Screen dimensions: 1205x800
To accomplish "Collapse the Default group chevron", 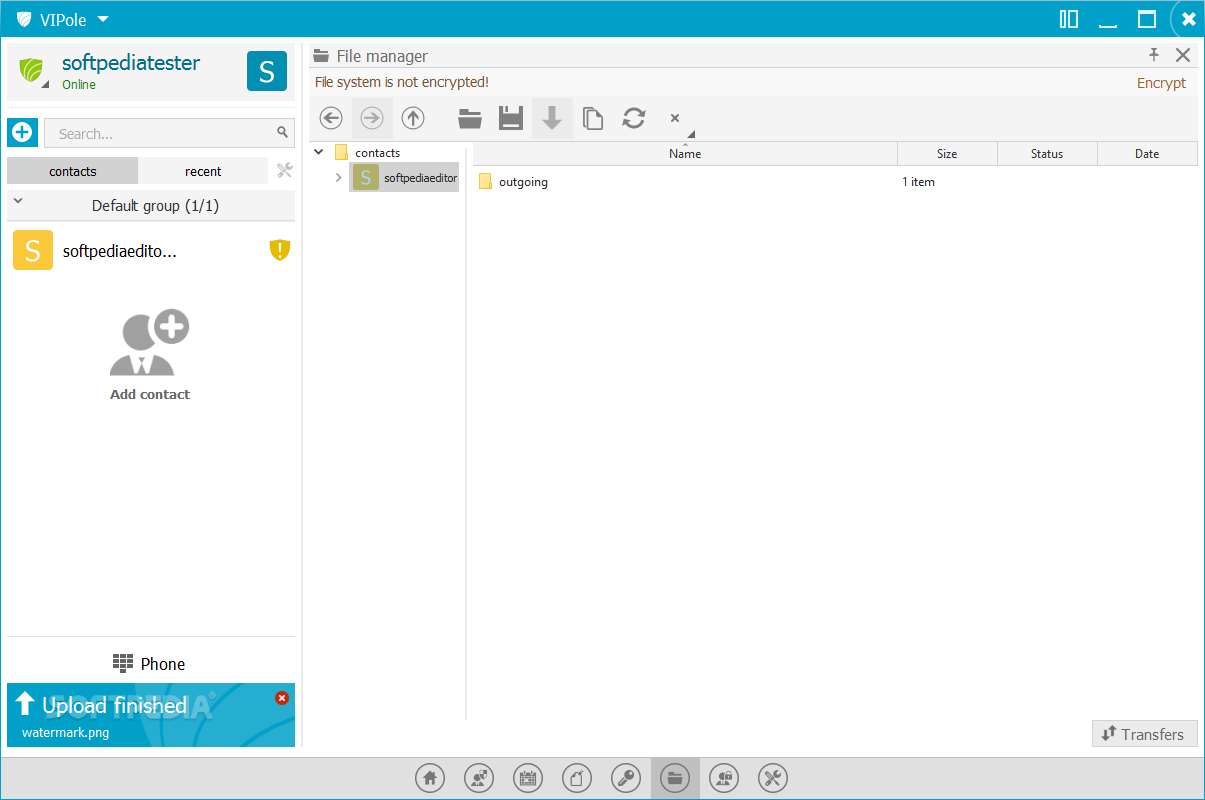I will click(x=18, y=203).
